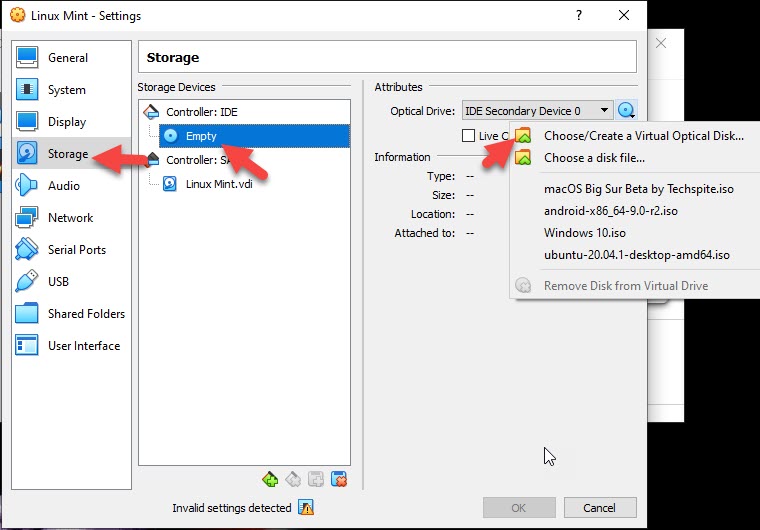Open the Network settings section

click(x=69, y=218)
